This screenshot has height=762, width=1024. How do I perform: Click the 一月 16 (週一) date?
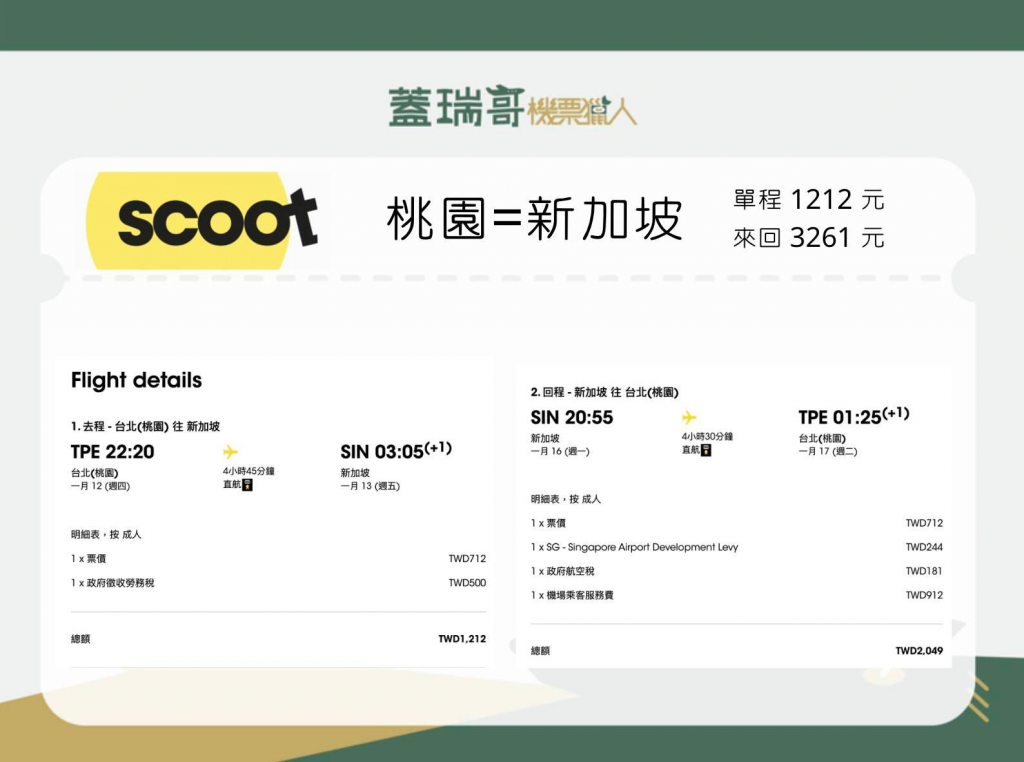(560, 452)
